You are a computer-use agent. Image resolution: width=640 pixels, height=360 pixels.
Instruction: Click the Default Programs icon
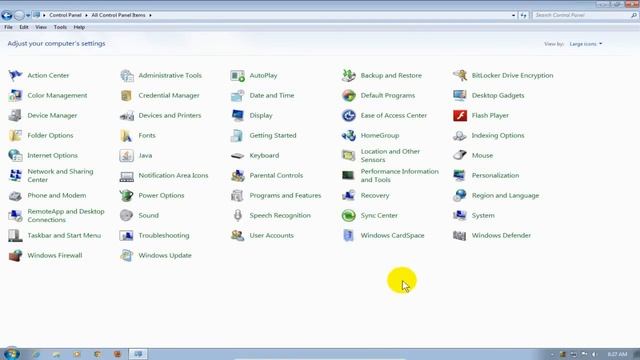349,96
